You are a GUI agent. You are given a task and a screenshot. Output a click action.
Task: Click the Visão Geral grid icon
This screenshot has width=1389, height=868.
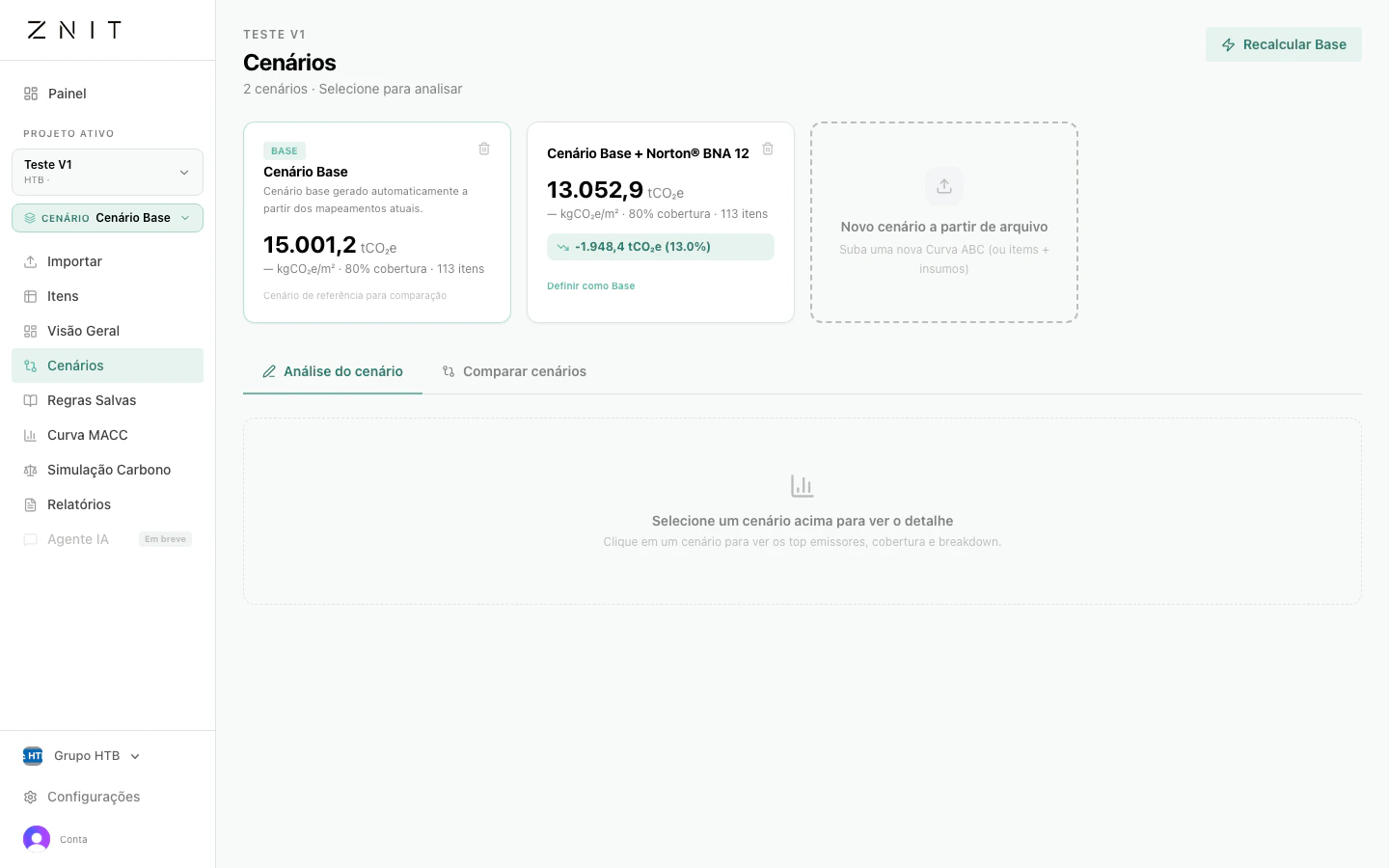tap(31, 331)
